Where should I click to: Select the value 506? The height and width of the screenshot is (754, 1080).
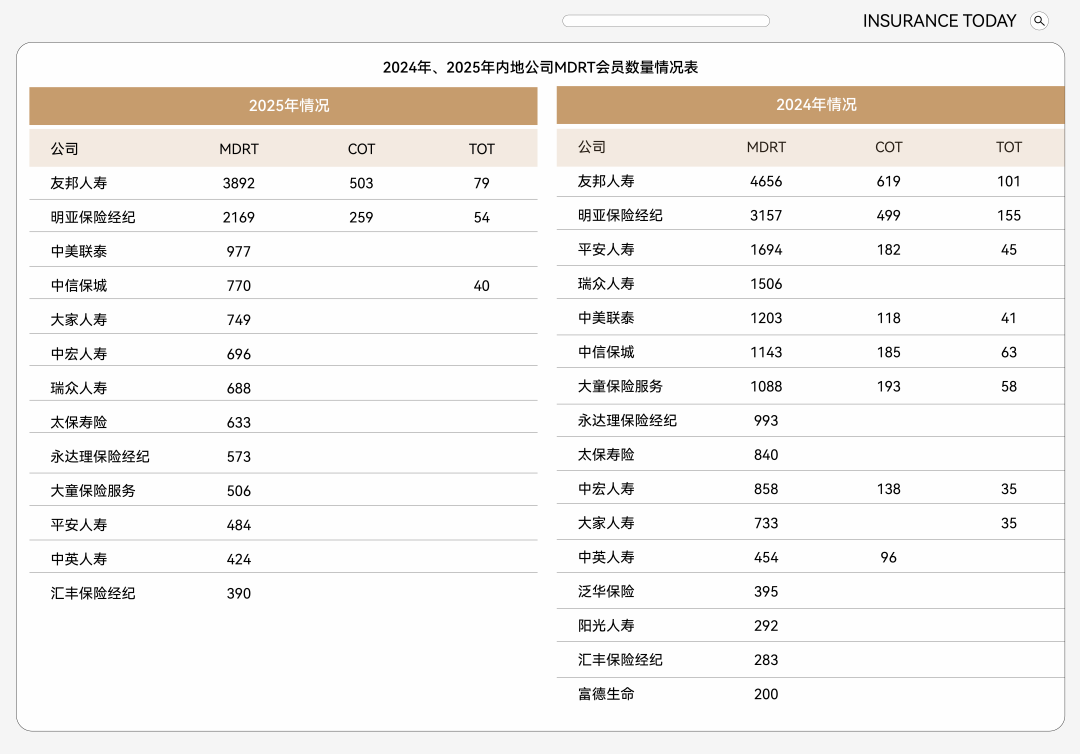click(239, 491)
